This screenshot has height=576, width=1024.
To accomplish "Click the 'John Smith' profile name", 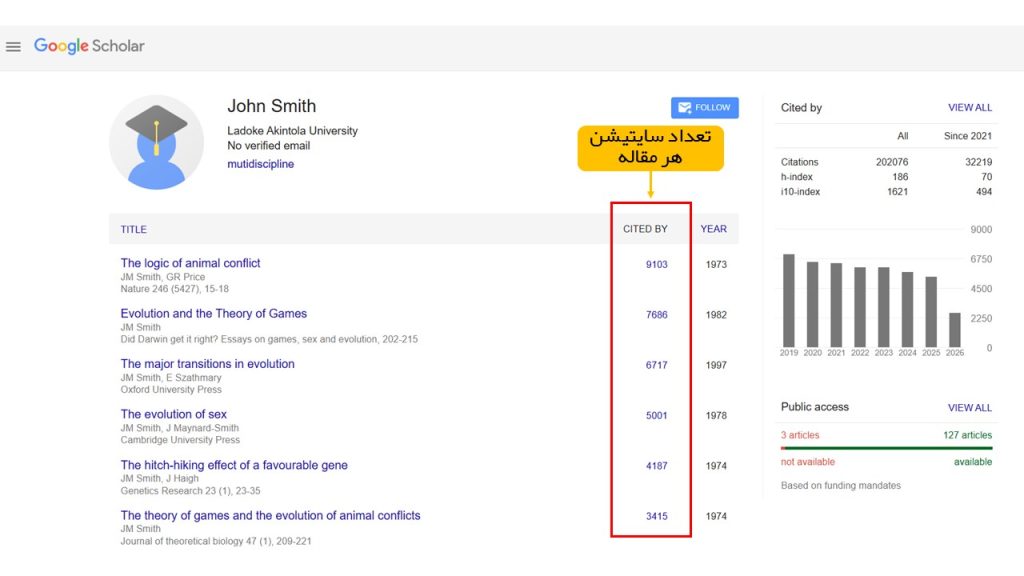I will [x=271, y=106].
